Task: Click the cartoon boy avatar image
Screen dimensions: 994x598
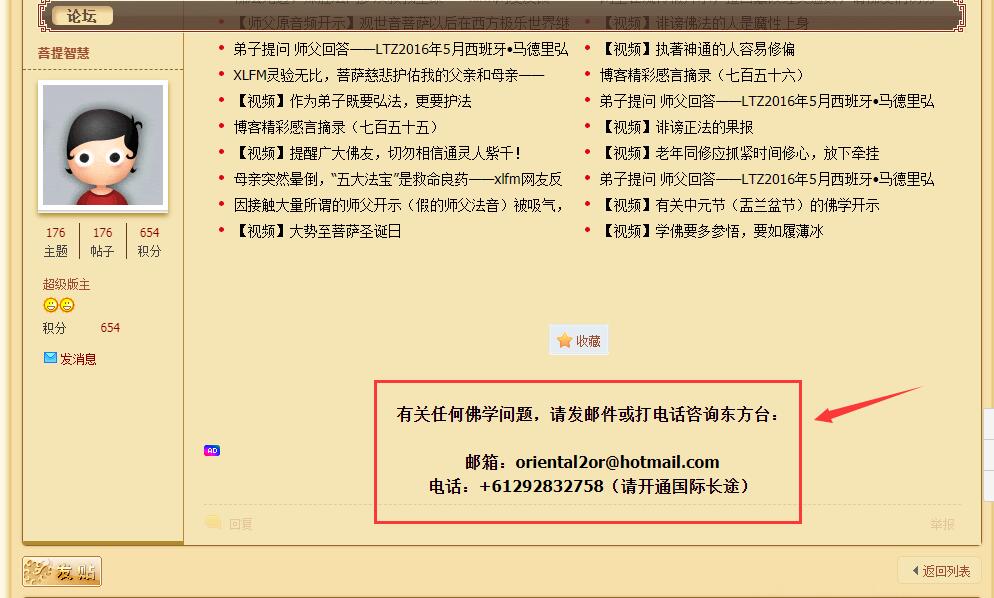Action: coord(103,145)
